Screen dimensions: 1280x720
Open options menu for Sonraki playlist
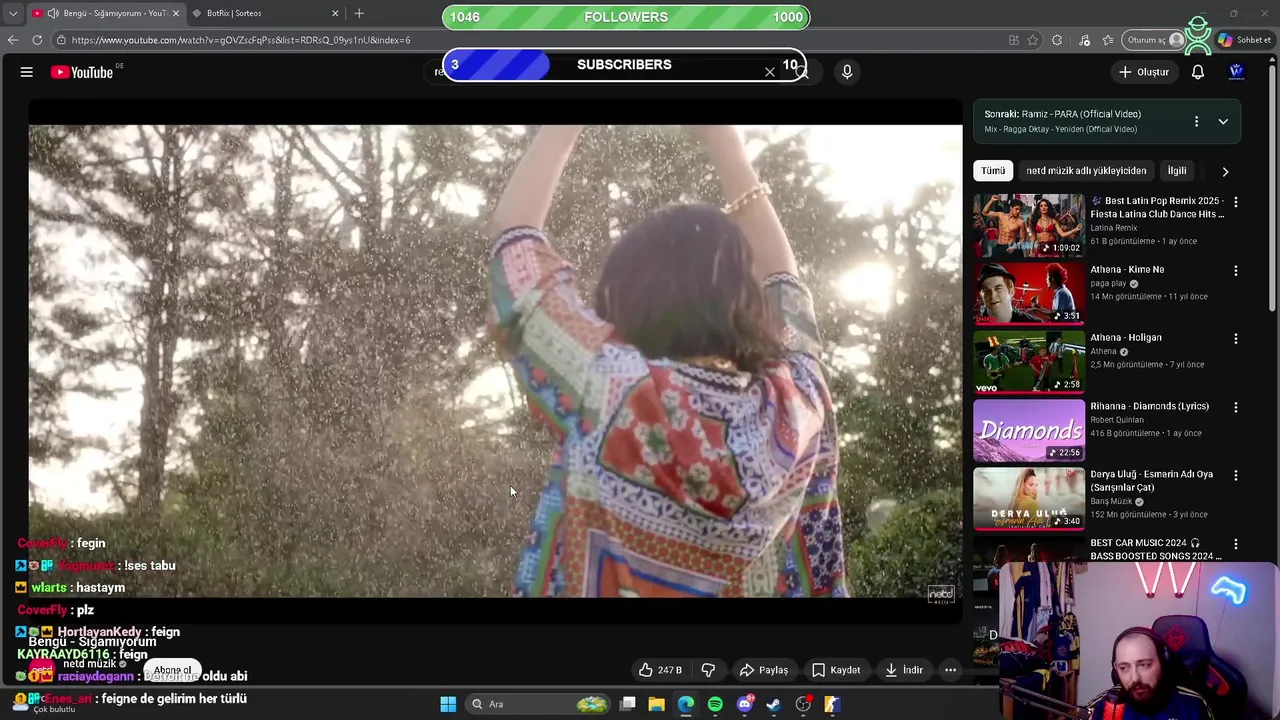point(1196,122)
